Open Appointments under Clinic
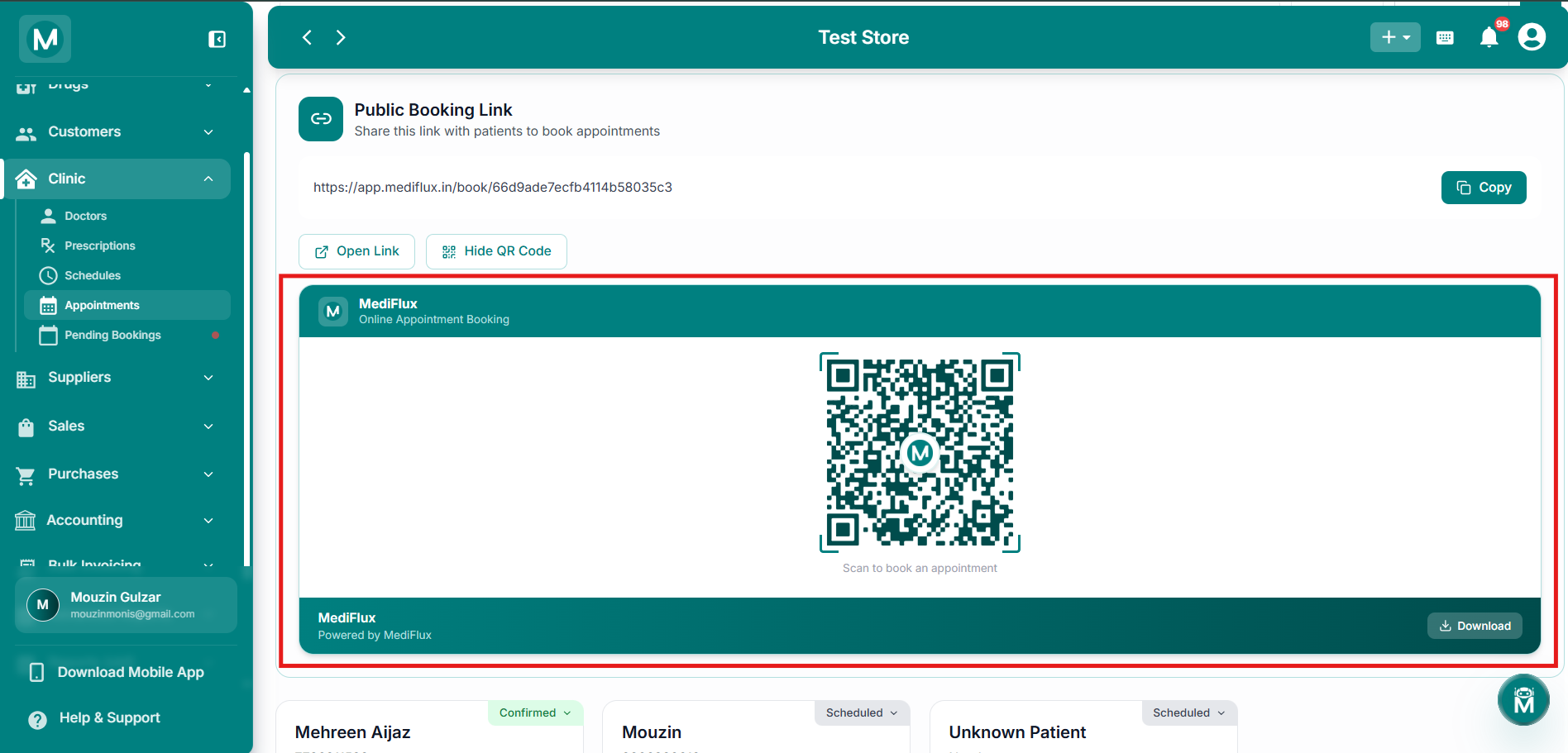 coord(127,305)
